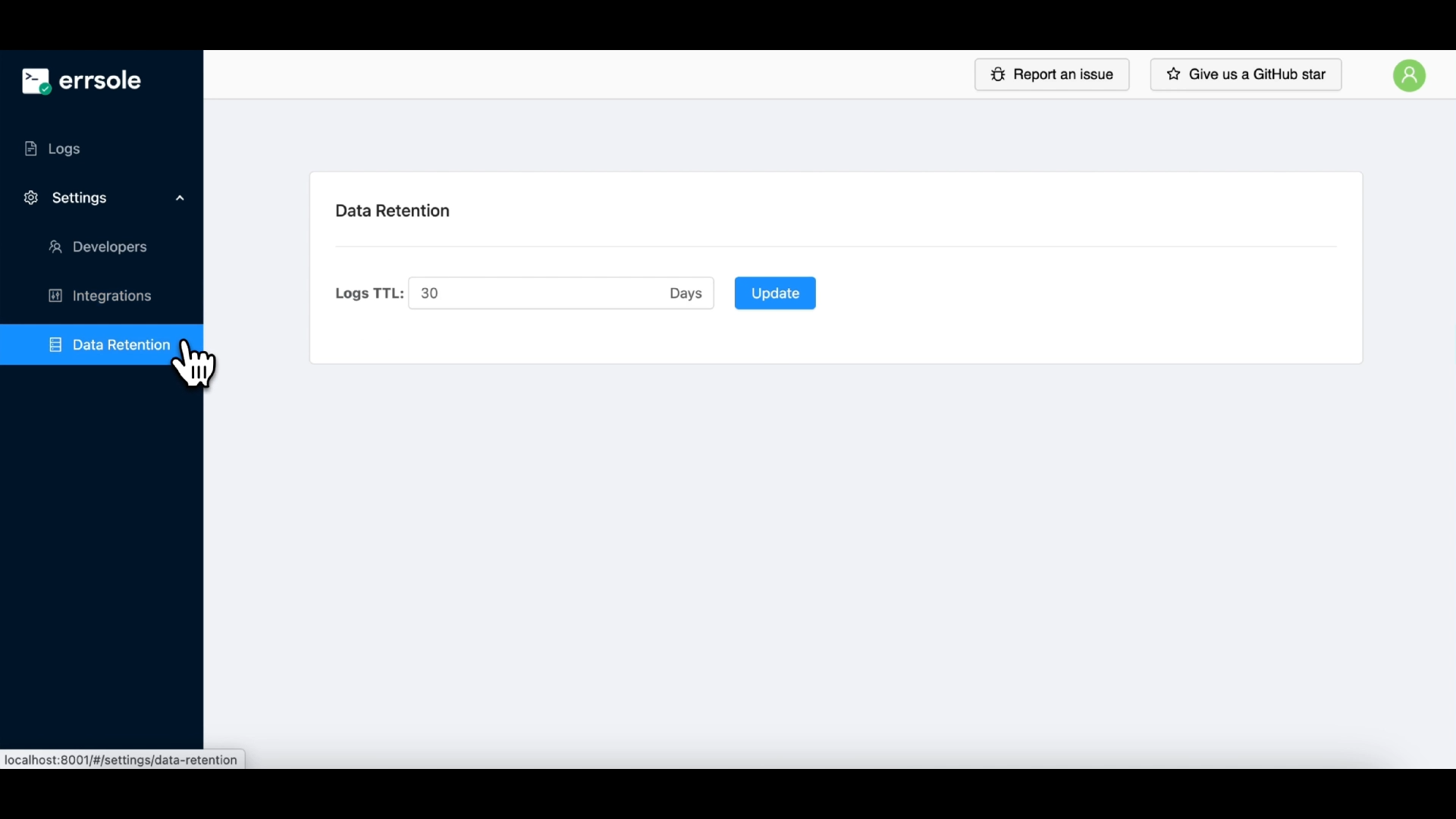Collapse the Settings section chevron
The image size is (1456, 819).
[x=180, y=198]
